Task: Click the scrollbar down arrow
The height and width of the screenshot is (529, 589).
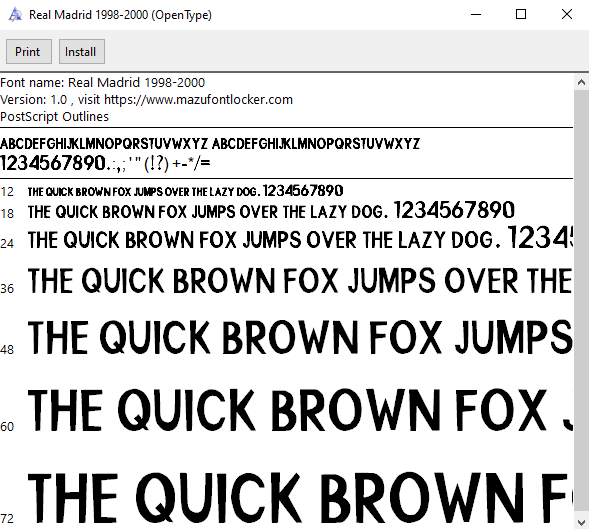Action: click(581, 522)
